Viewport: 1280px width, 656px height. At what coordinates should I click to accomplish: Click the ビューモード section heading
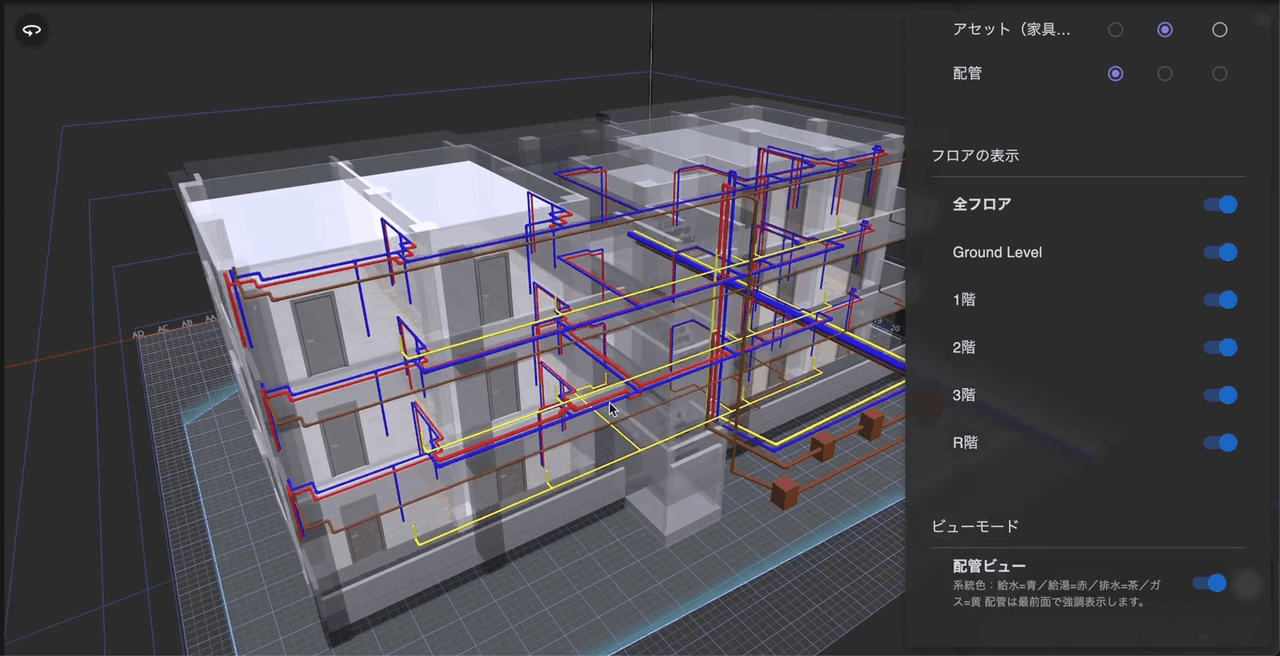pyautogui.click(x=975, y=526)
